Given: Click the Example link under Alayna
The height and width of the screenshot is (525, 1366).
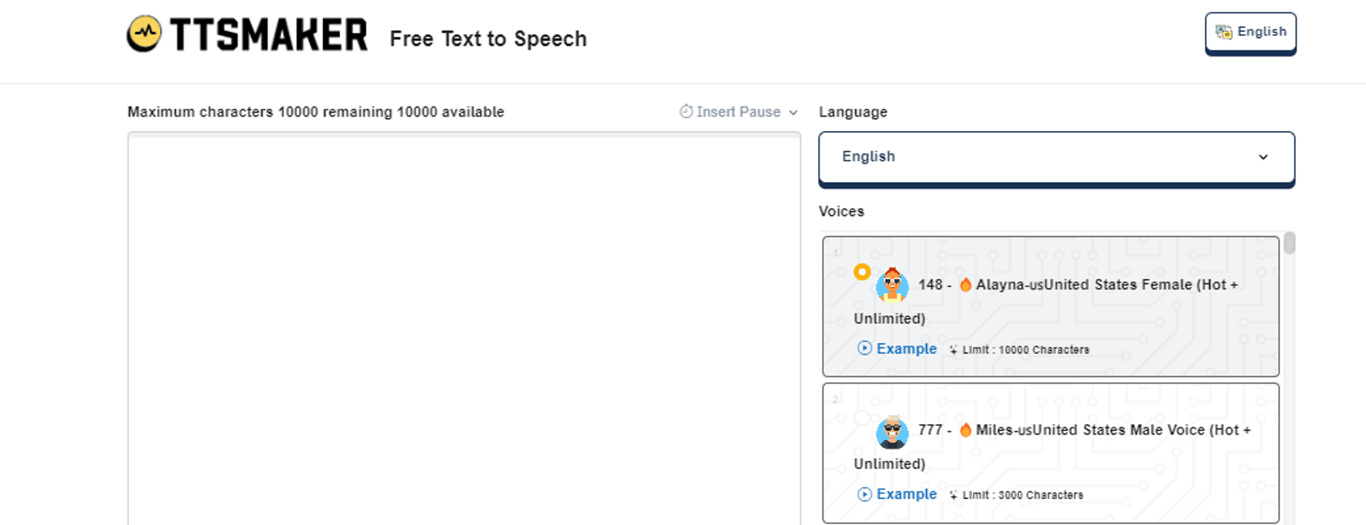Looking at the screenshot, I should coord(906,349).
